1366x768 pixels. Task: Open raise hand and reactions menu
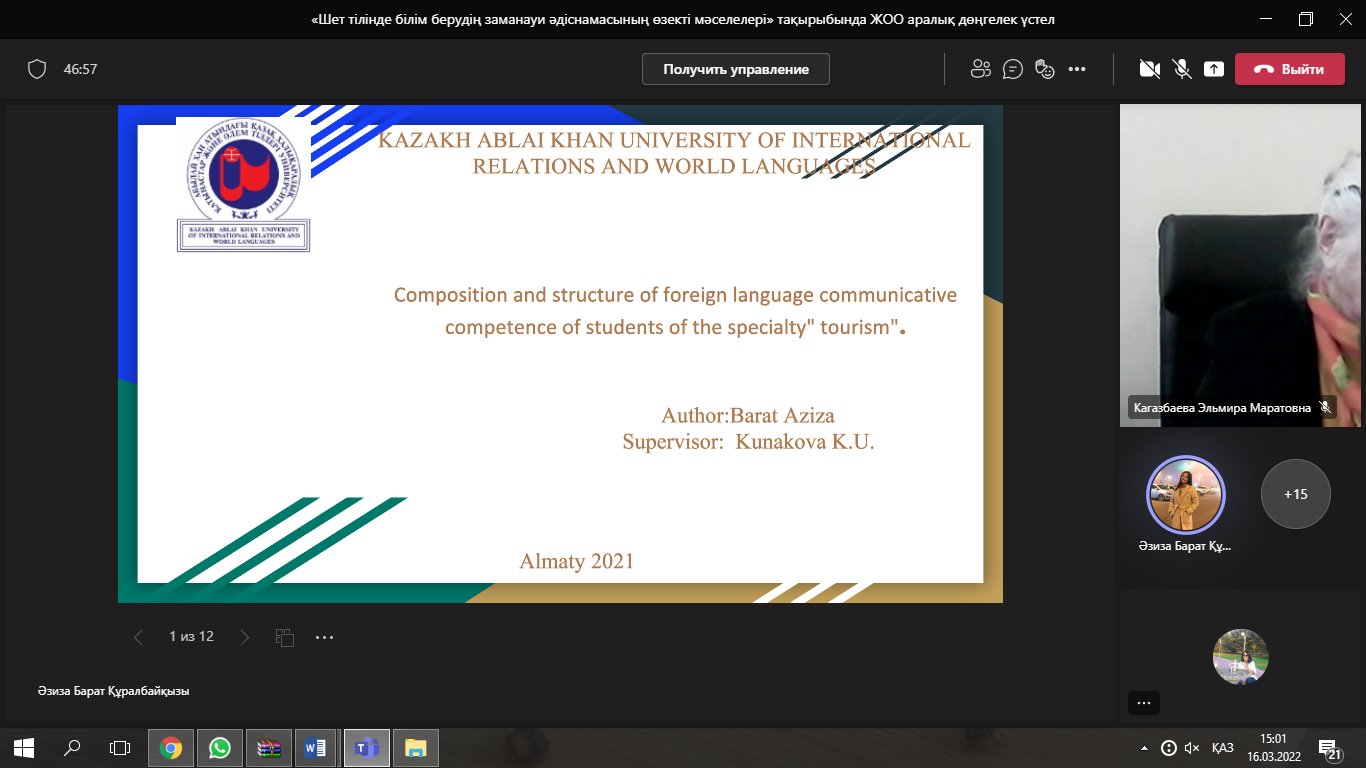(1044, 69)
